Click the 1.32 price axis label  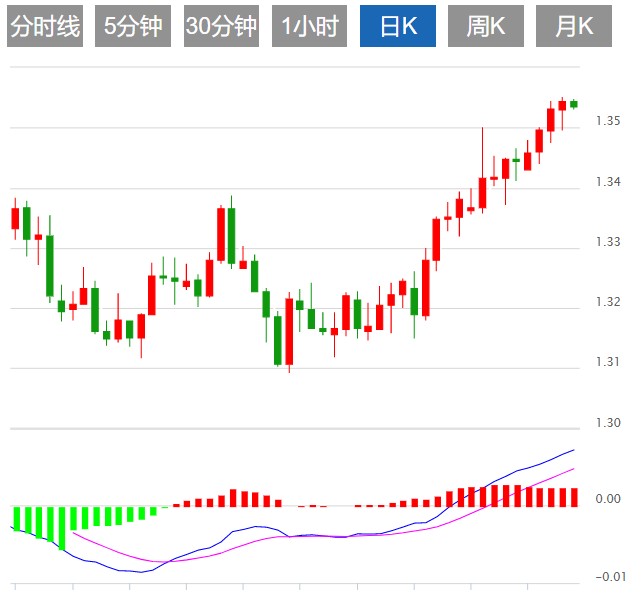pyautogui.click(x=608, y=302)
